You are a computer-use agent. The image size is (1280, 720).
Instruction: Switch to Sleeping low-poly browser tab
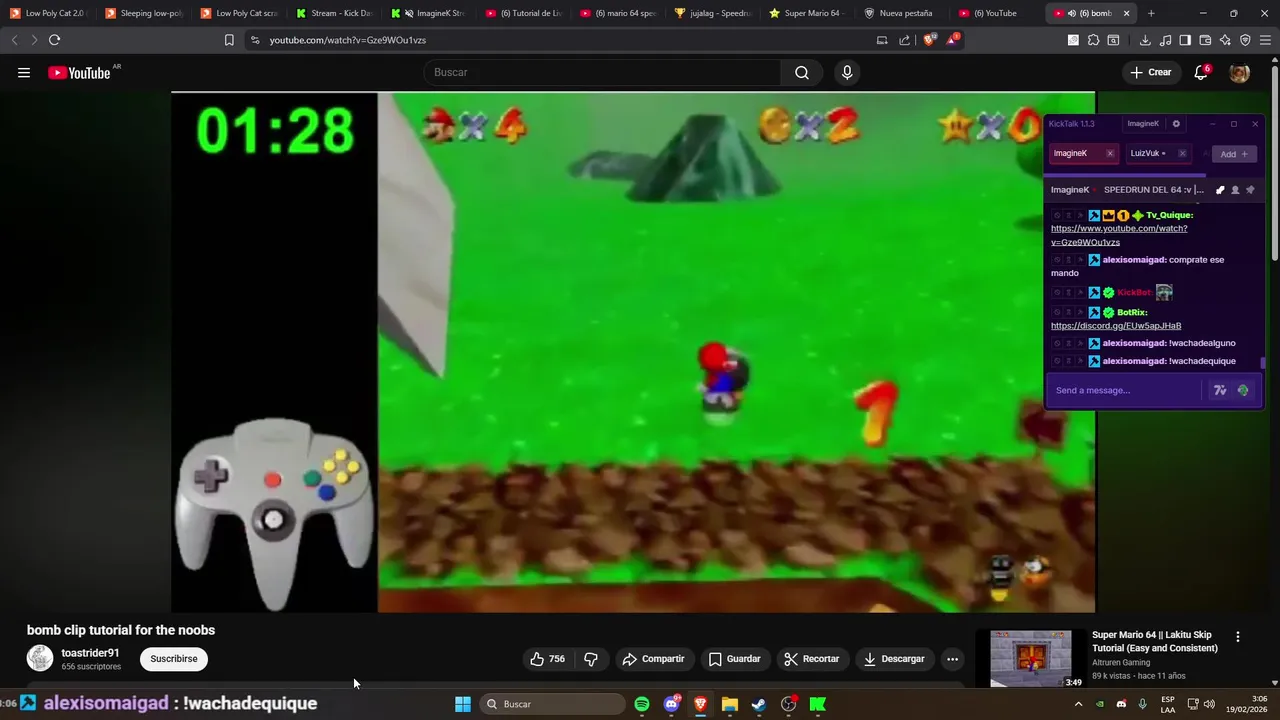[x=144, y=13]
